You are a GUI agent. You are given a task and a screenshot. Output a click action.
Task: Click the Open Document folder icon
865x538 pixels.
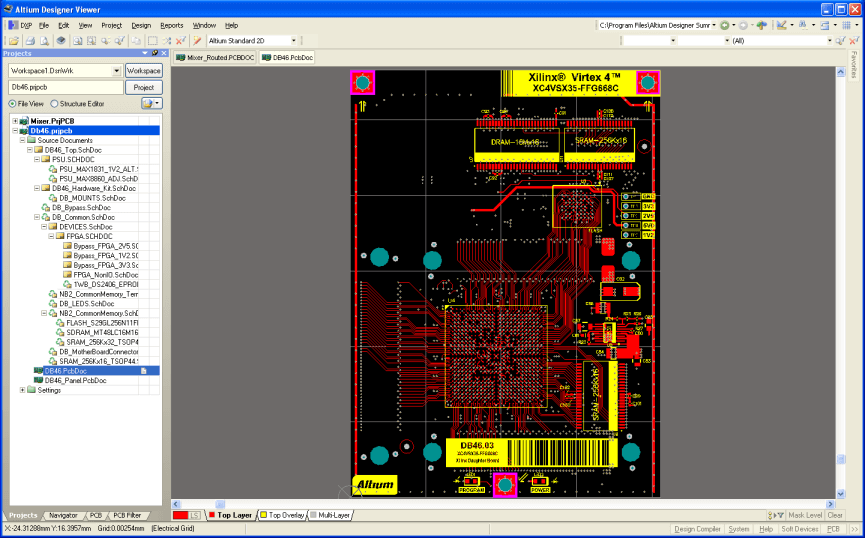pyautogui.click(x=14, y=41)
